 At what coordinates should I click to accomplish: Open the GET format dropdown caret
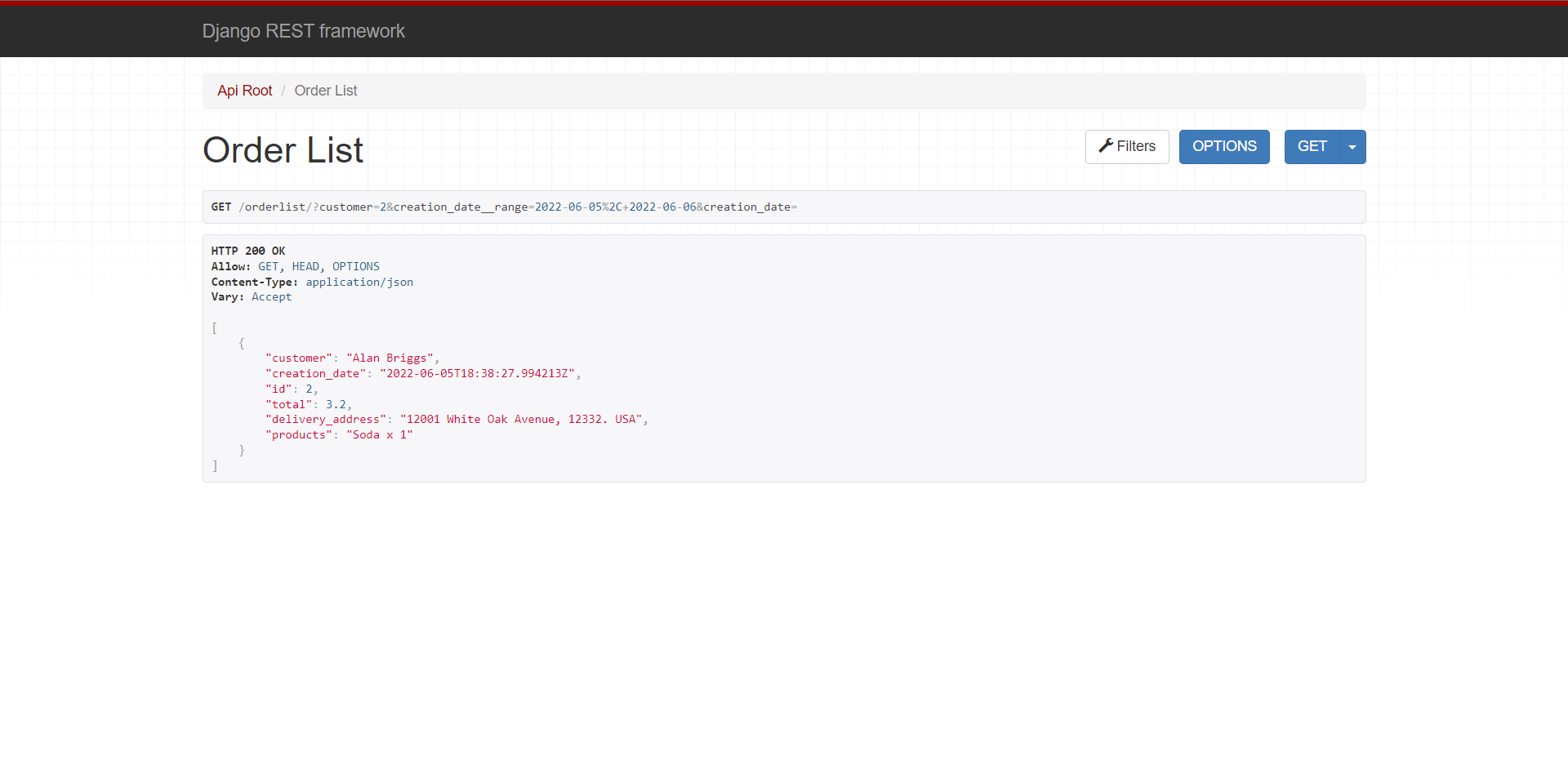(x=1352, y=147)
